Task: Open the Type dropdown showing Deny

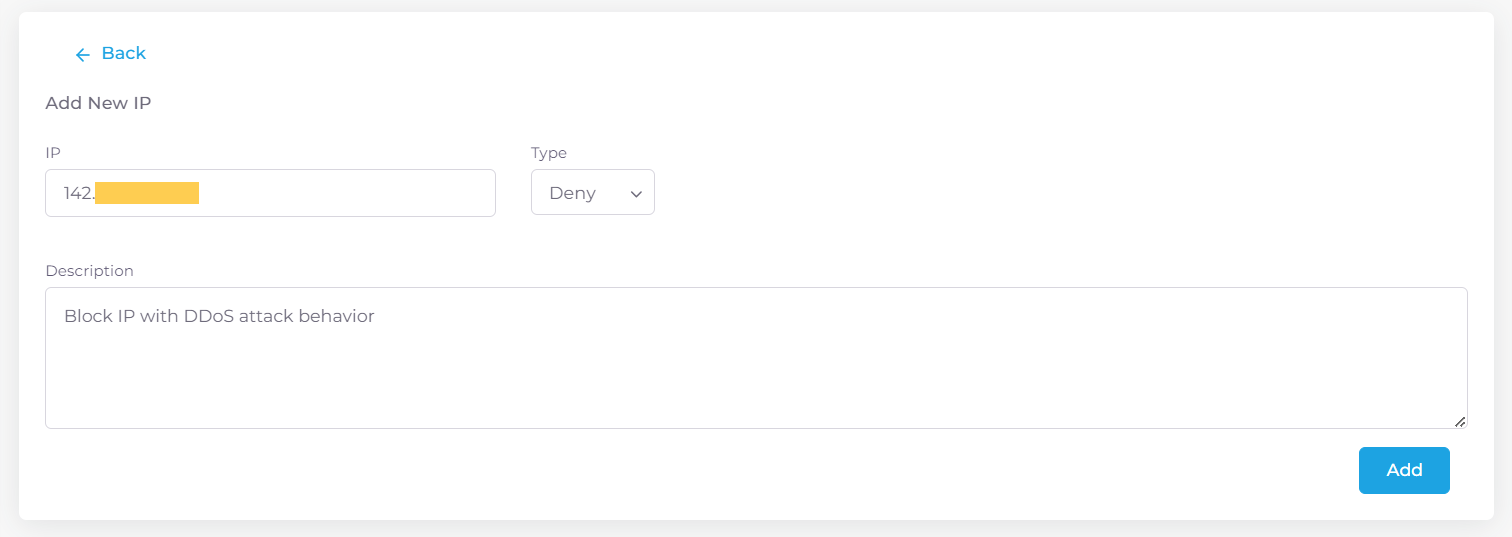Action: [592, 193]
